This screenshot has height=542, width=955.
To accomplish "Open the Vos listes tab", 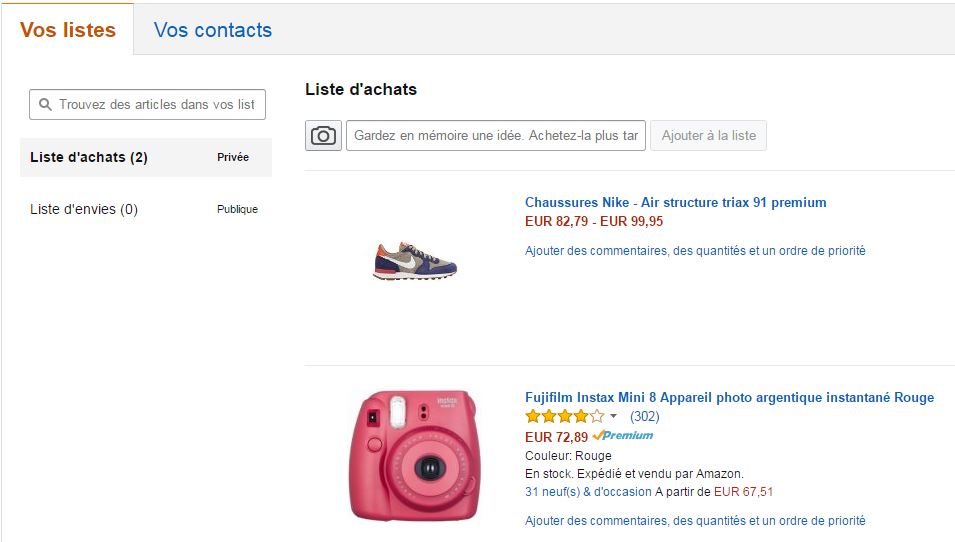I will pyautogui.click(x=68, y=30).
